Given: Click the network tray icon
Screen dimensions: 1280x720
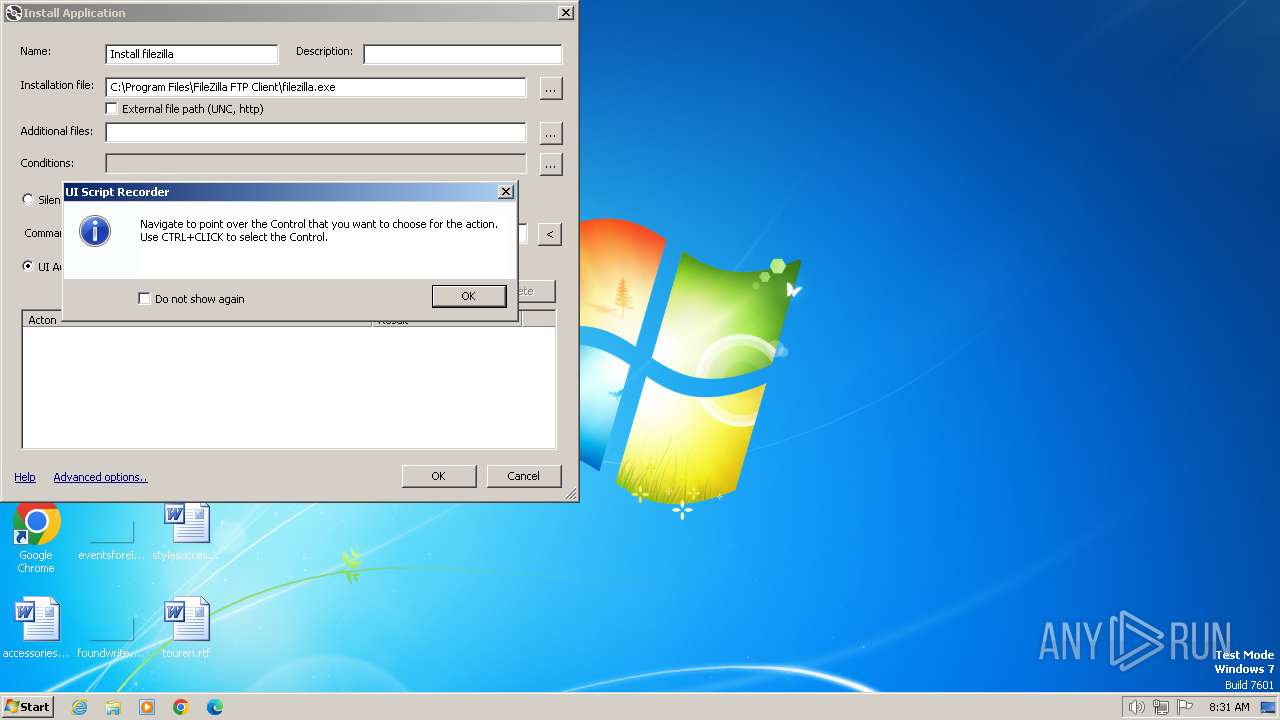Looking at the screenshot, I should pyautogui.click(x=1161, y=707).
